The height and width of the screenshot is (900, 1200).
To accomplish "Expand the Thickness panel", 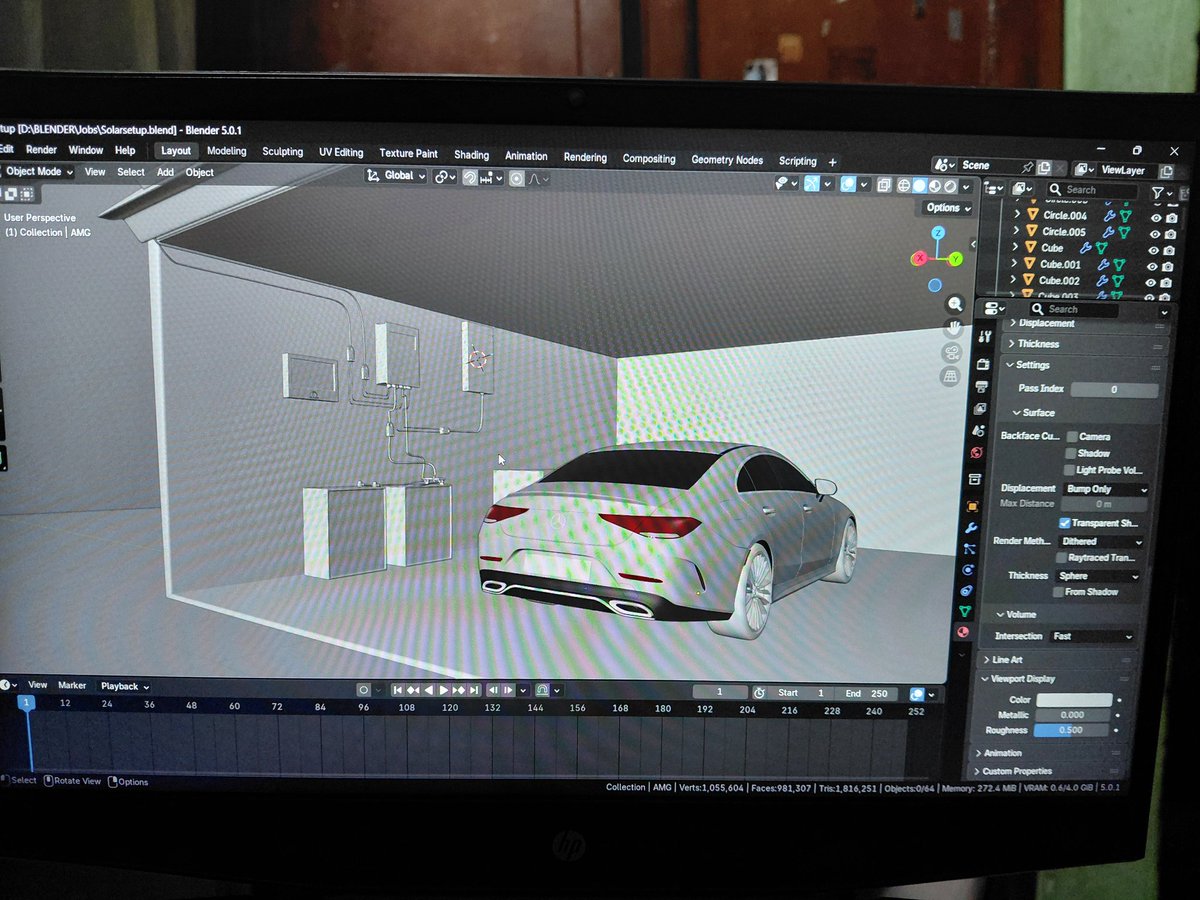I will 1085,344.
